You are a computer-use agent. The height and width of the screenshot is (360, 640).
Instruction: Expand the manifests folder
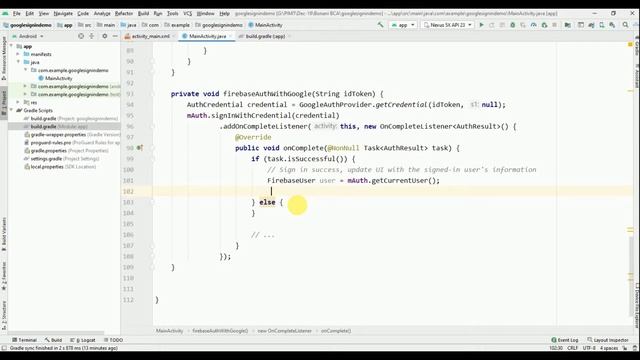pyautogui.click(x=18, y=54)
